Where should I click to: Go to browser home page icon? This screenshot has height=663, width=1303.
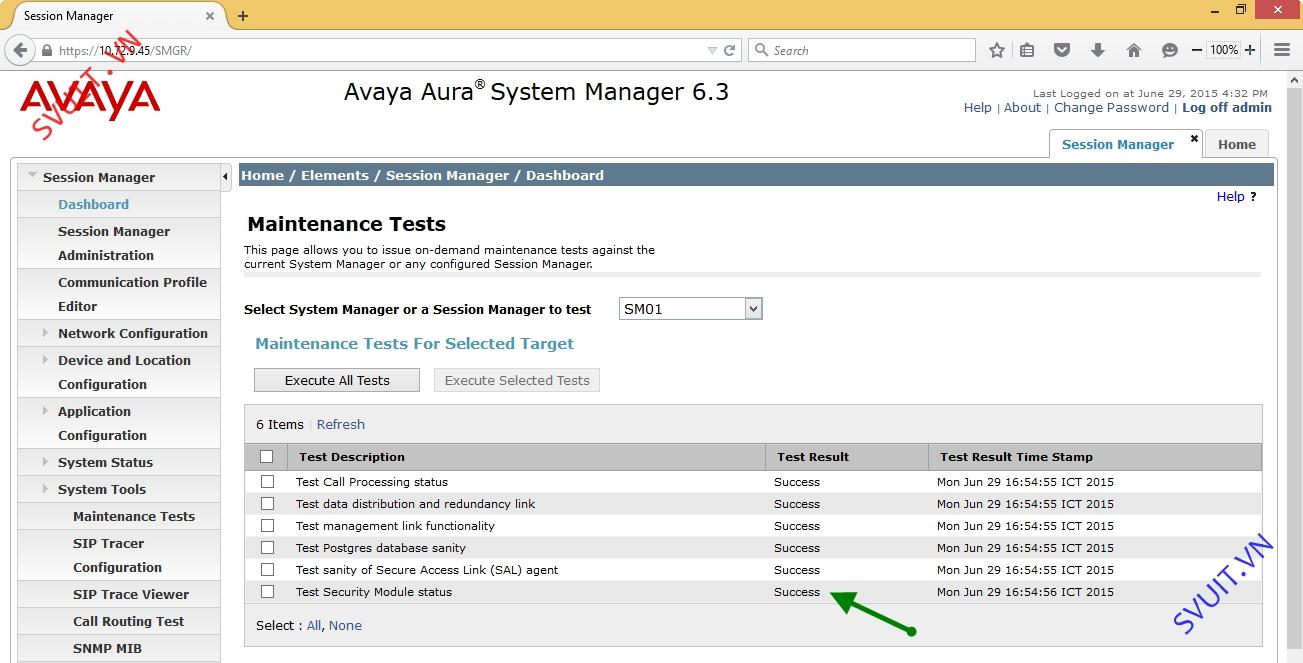click(1133, 50)
